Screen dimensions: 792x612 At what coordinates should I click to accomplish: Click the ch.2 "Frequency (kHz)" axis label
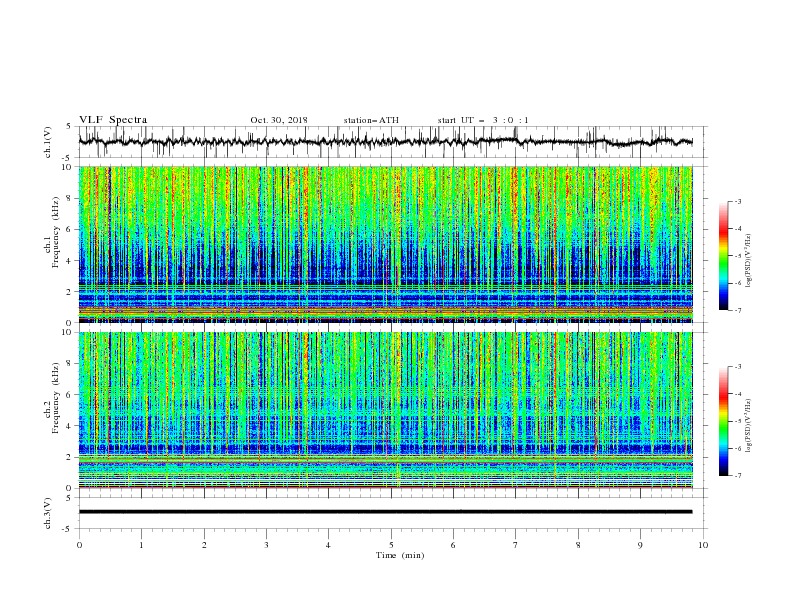(56, 396)
